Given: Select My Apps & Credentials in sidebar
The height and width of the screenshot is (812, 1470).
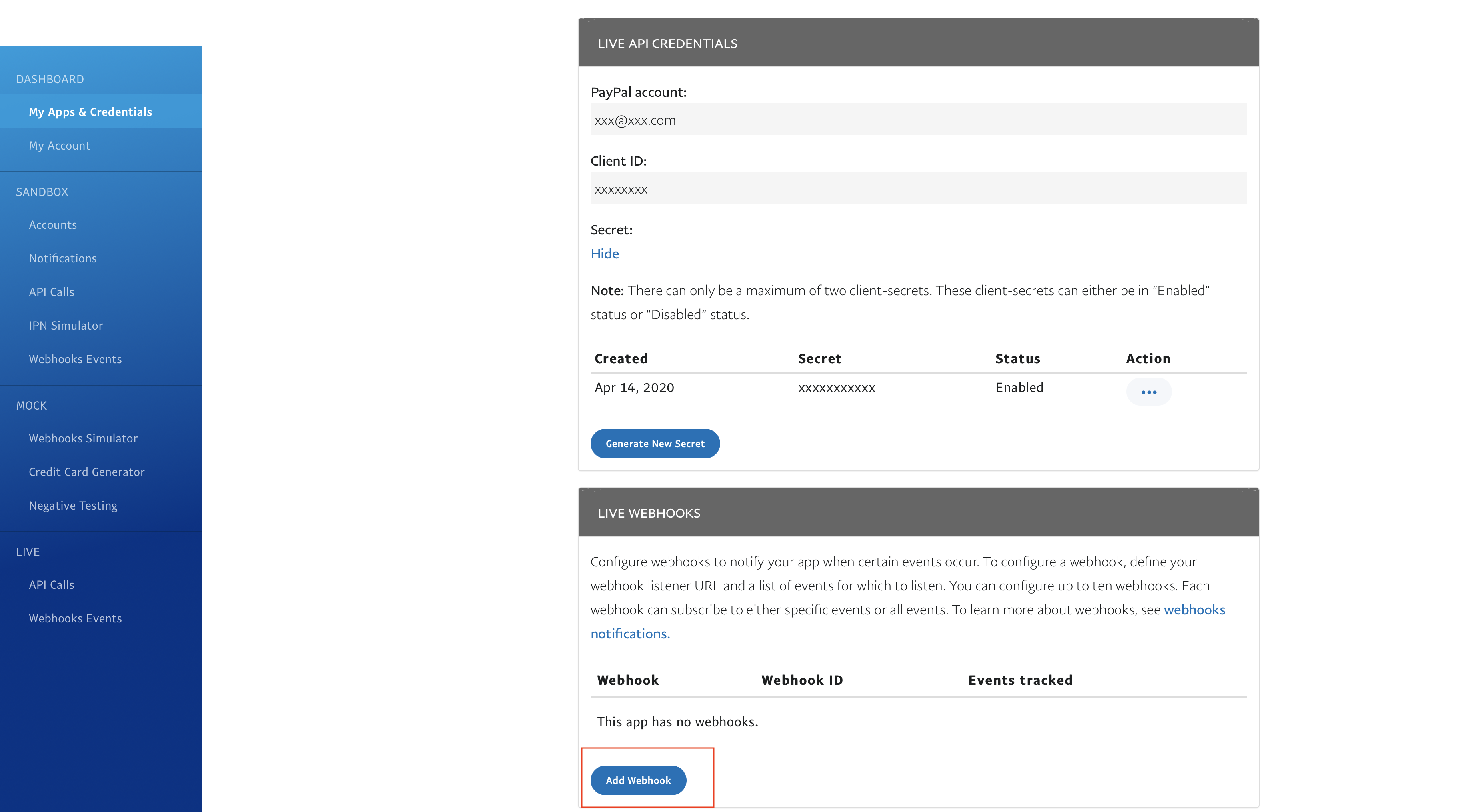Looking at the screenshot, I should click(x=90, y=112).
